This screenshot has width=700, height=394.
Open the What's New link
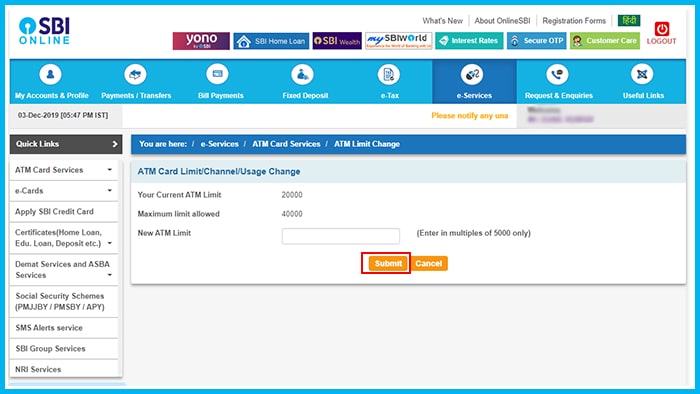[443, 21]
